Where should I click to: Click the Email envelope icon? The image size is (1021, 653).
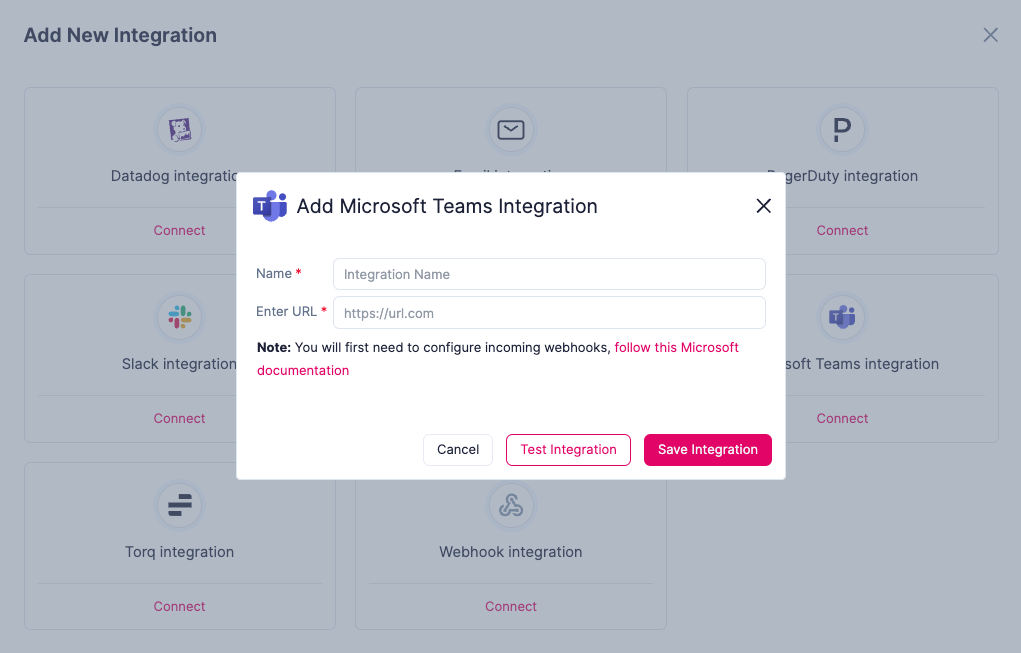point(511,130)
